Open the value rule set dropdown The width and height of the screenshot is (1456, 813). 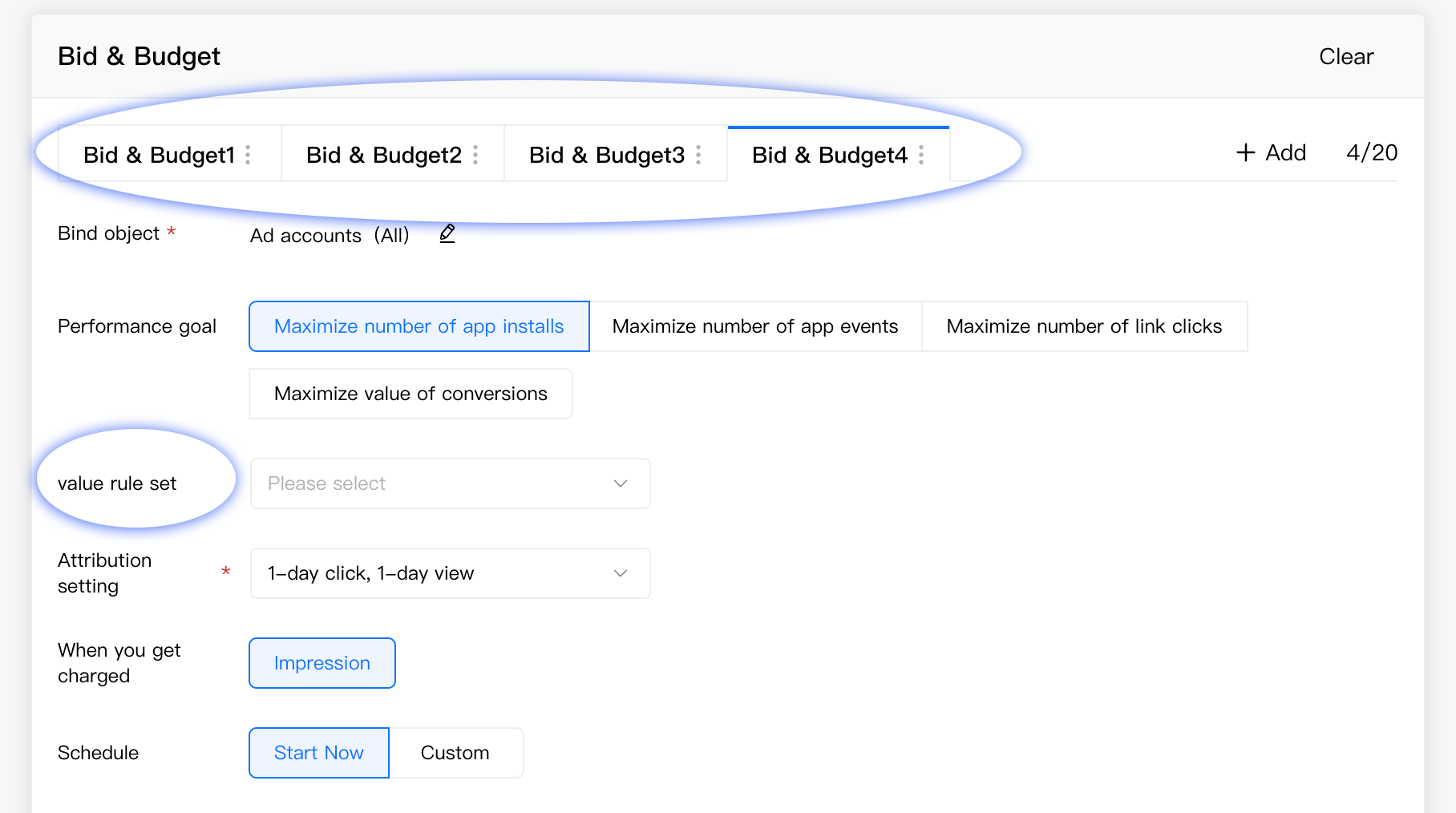click(449, 483)
